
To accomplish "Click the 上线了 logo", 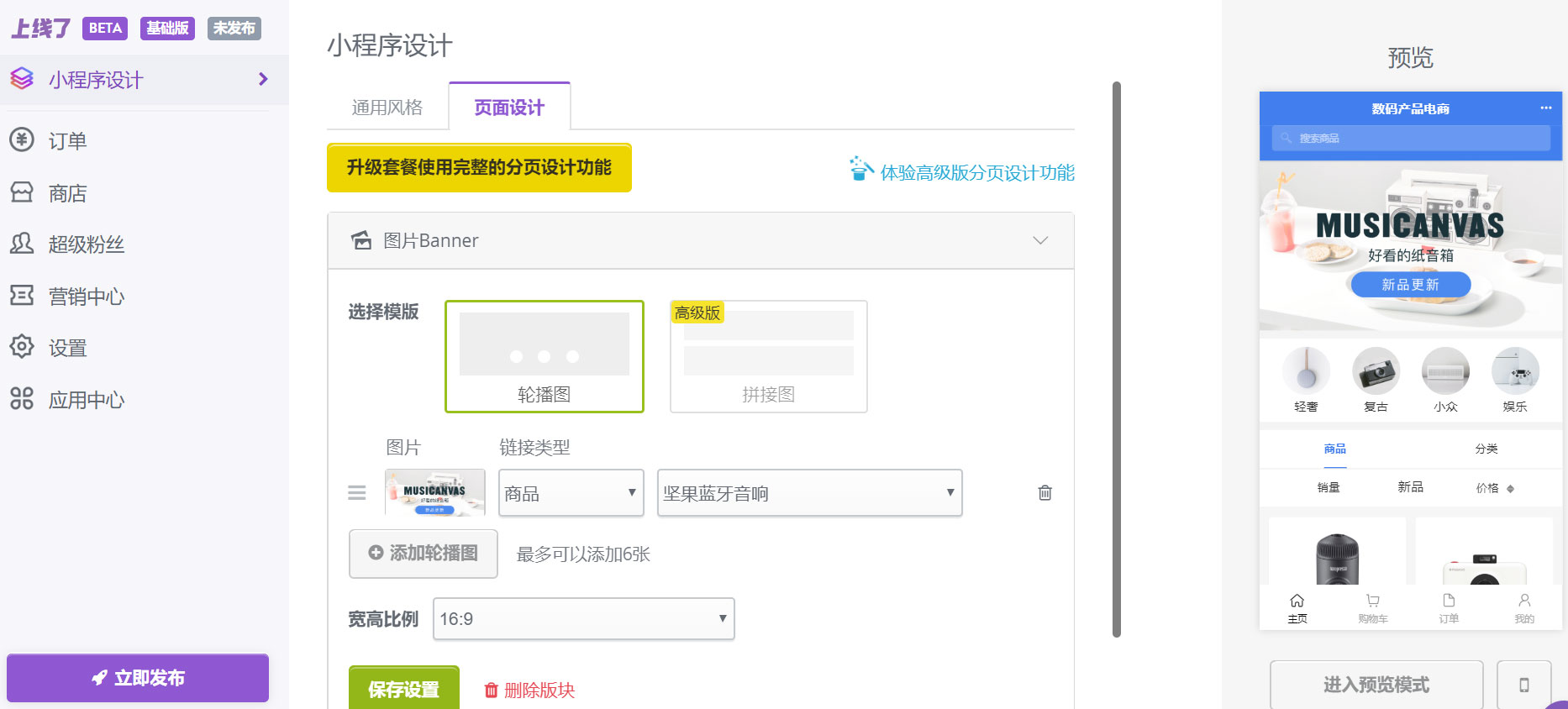I will (41, 29).
